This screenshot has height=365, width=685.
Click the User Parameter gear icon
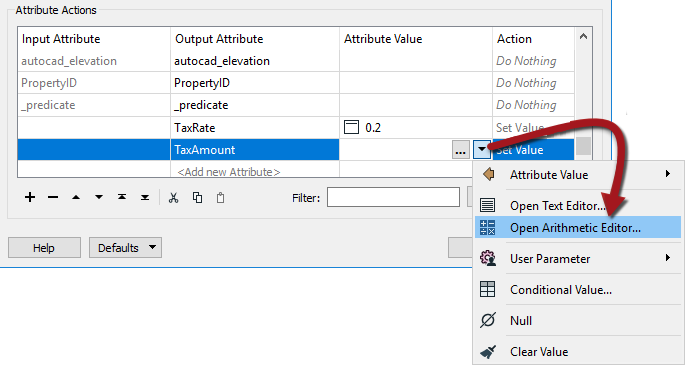pyautogui.click(x=488, y=258)
